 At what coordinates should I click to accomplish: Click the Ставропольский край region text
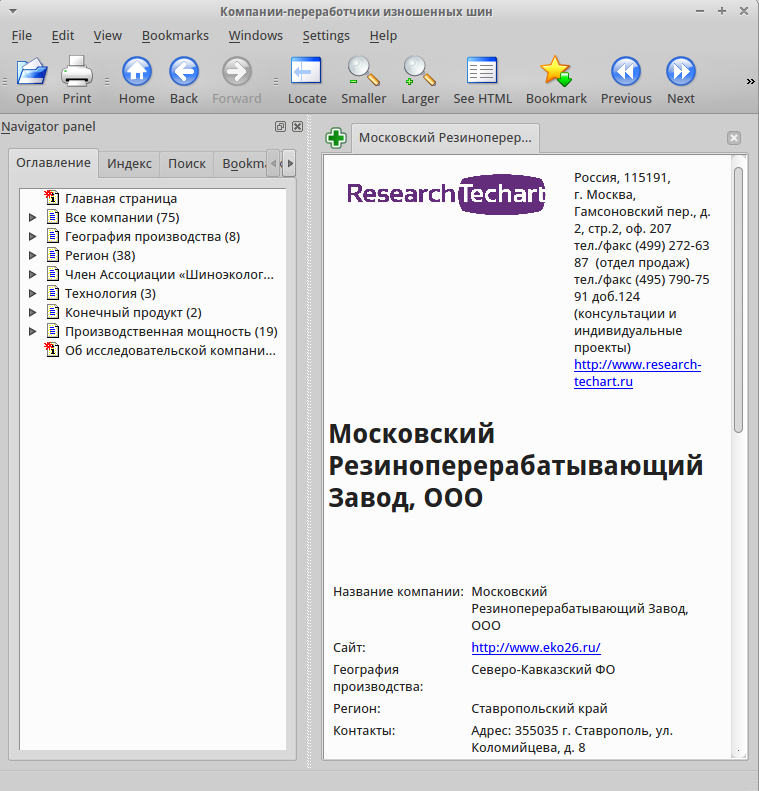[x=539, y=708]
